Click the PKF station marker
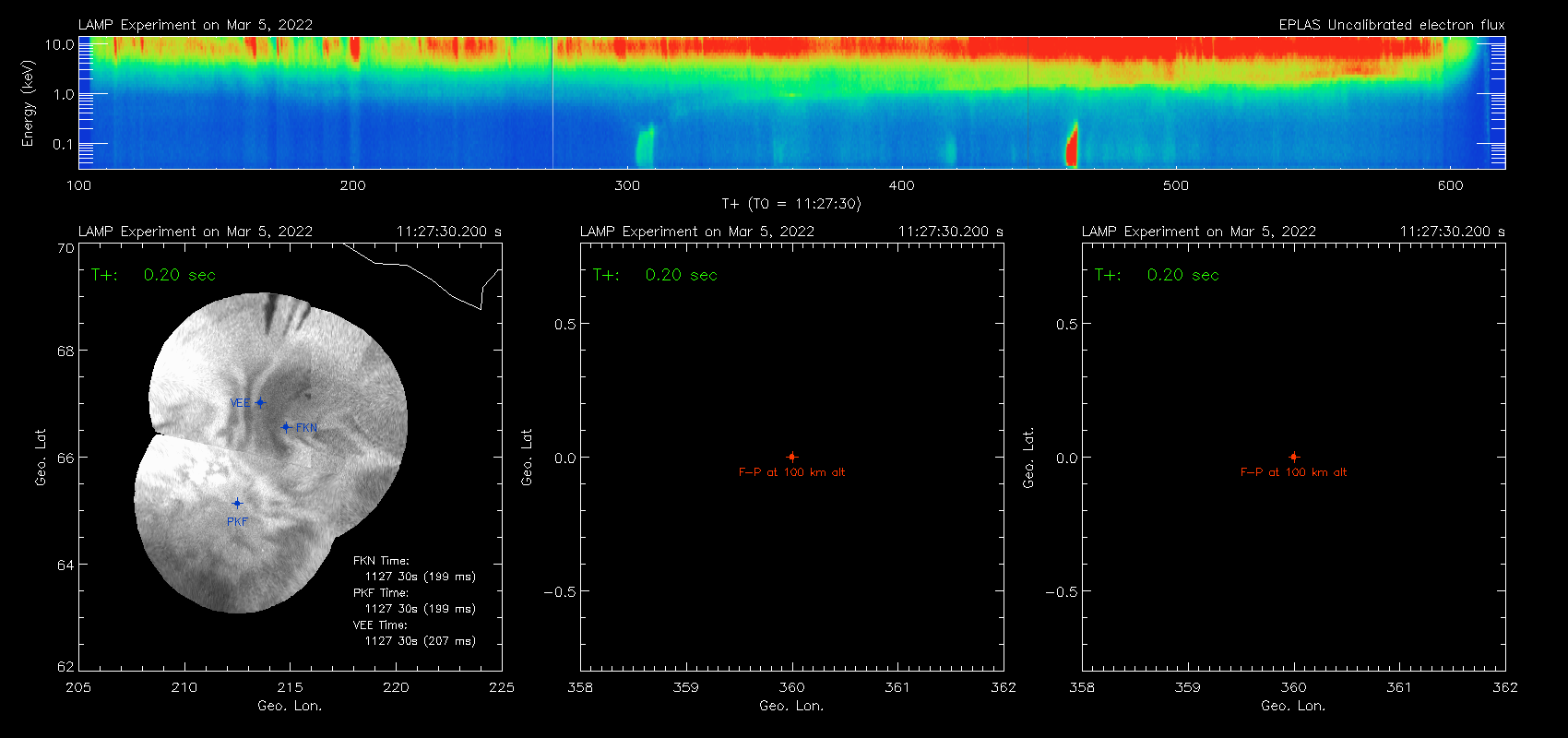The width and height of the screenshot is (1568, 738). click(237, 503)
